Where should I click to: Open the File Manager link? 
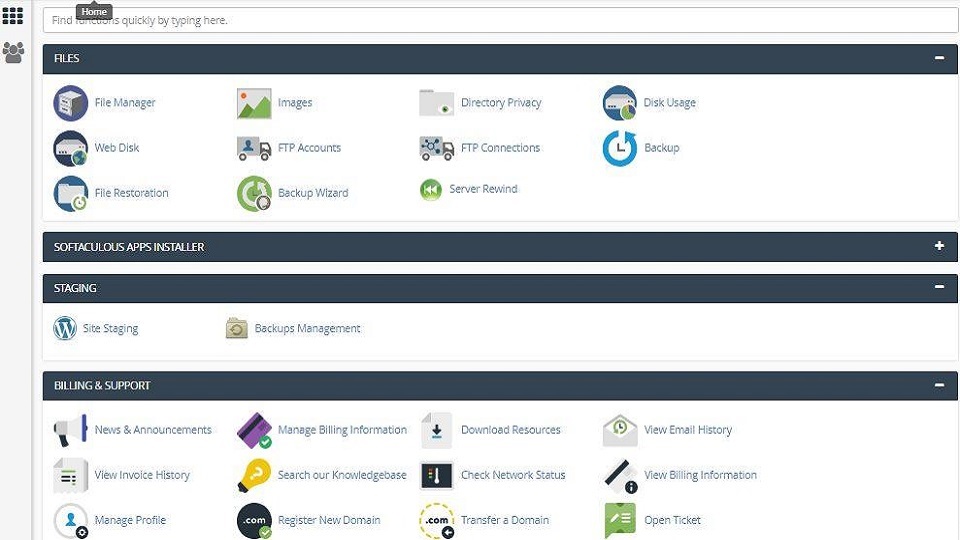(125, 103)
